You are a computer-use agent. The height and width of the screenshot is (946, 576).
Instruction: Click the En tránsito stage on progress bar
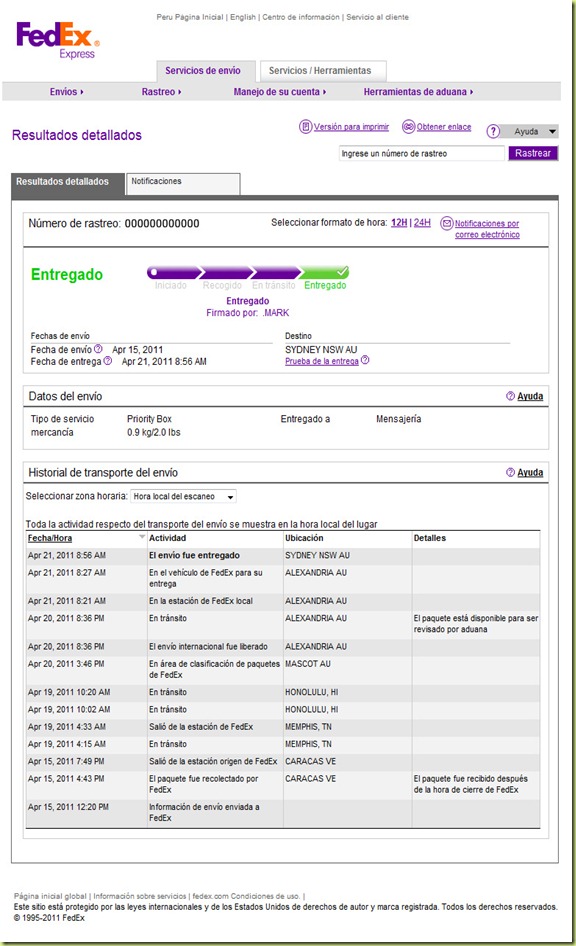pyautogui.click(x=274, y=285)
